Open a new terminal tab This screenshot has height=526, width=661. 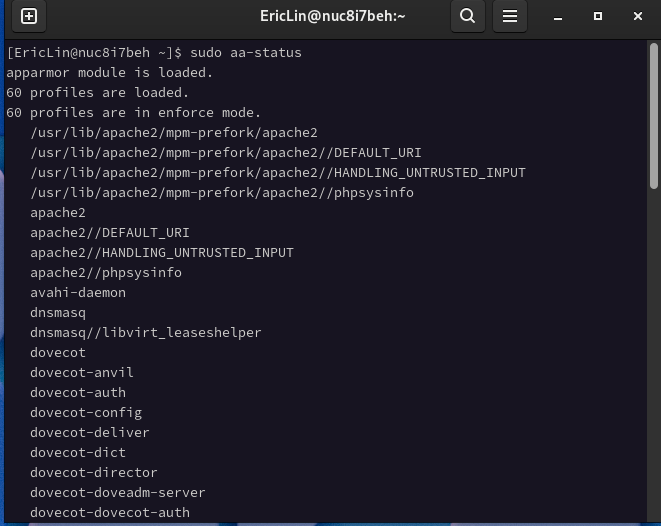click(29, 16)
